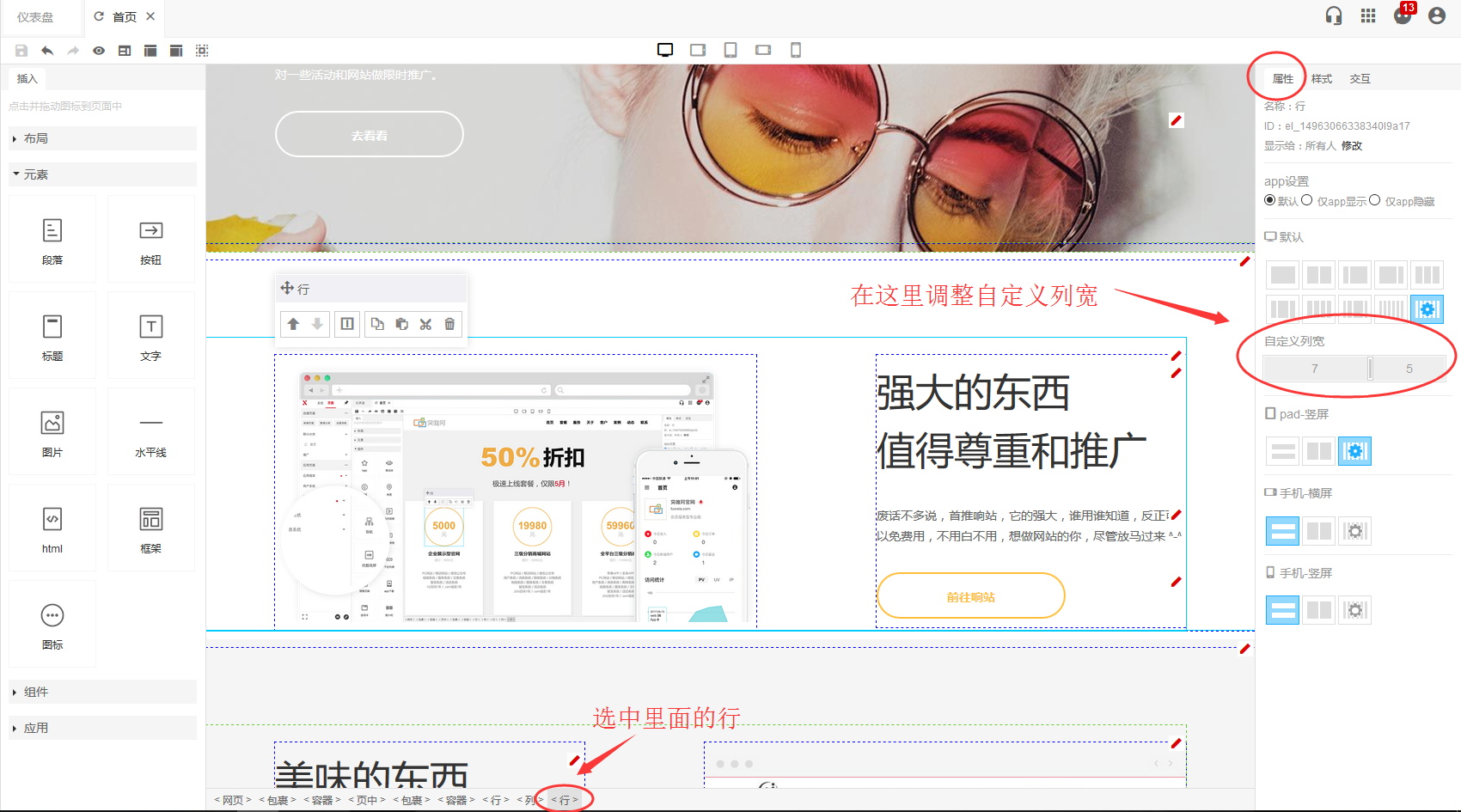Select the 默认 app setting radio
This screenshot has height=812, width=1461.
pyautogui.click(x=1270, y=200)
